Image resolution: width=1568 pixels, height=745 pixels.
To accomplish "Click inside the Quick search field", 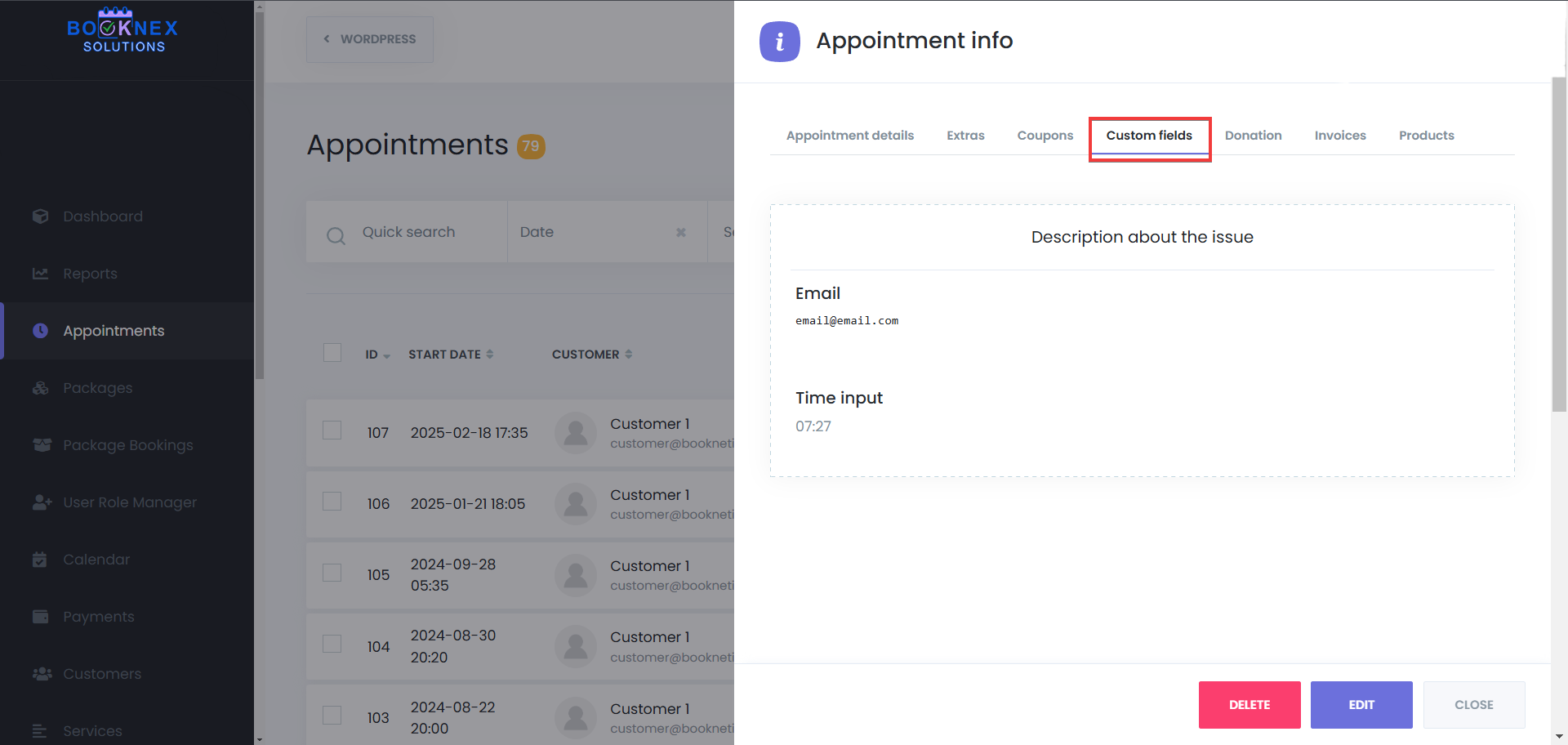I will 416,231.
